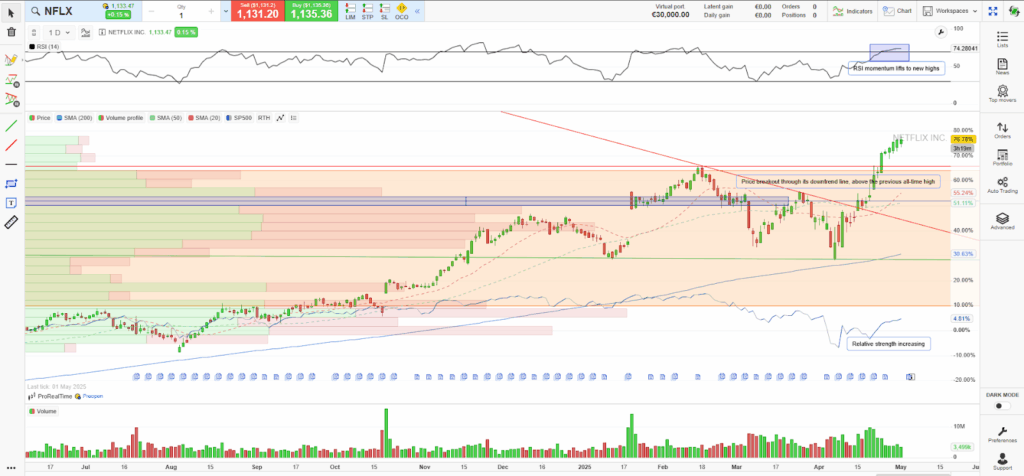Choose the green trend line tool

[11, 126]
